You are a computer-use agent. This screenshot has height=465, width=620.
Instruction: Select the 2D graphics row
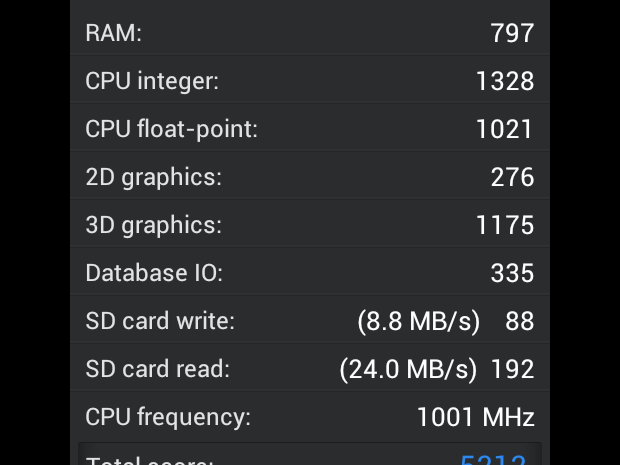pos(310,176)
